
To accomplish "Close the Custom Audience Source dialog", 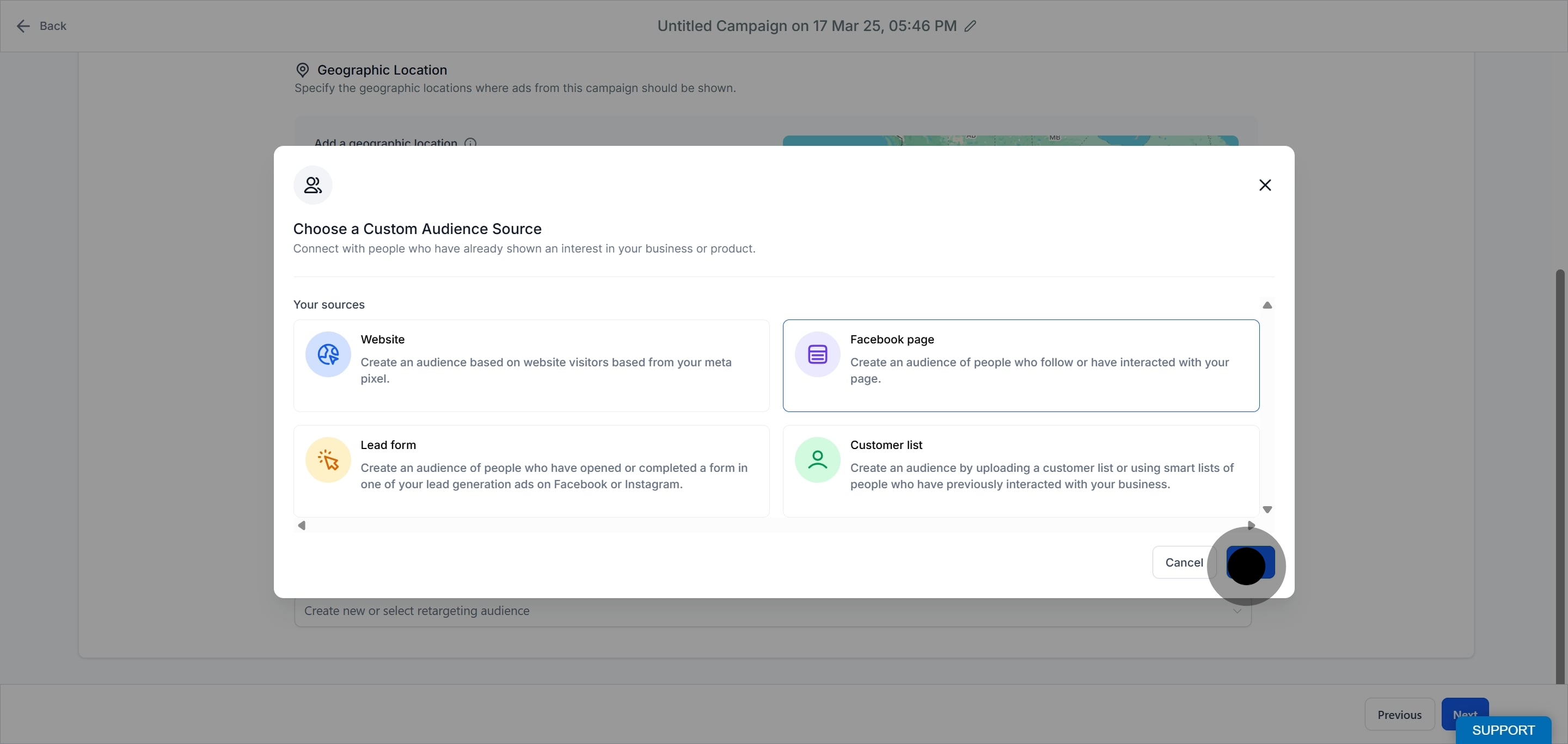I will pos(1265,185).
